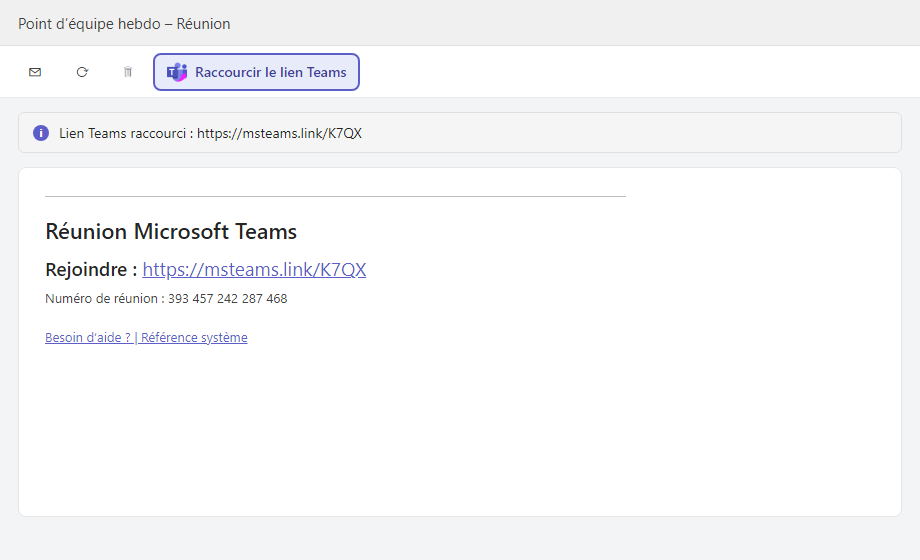The width and height of the screenshot is (920, 560).
Task: Click the Numéro de réunion 393 457 242 287 468 text
Action: pos(166,299)
